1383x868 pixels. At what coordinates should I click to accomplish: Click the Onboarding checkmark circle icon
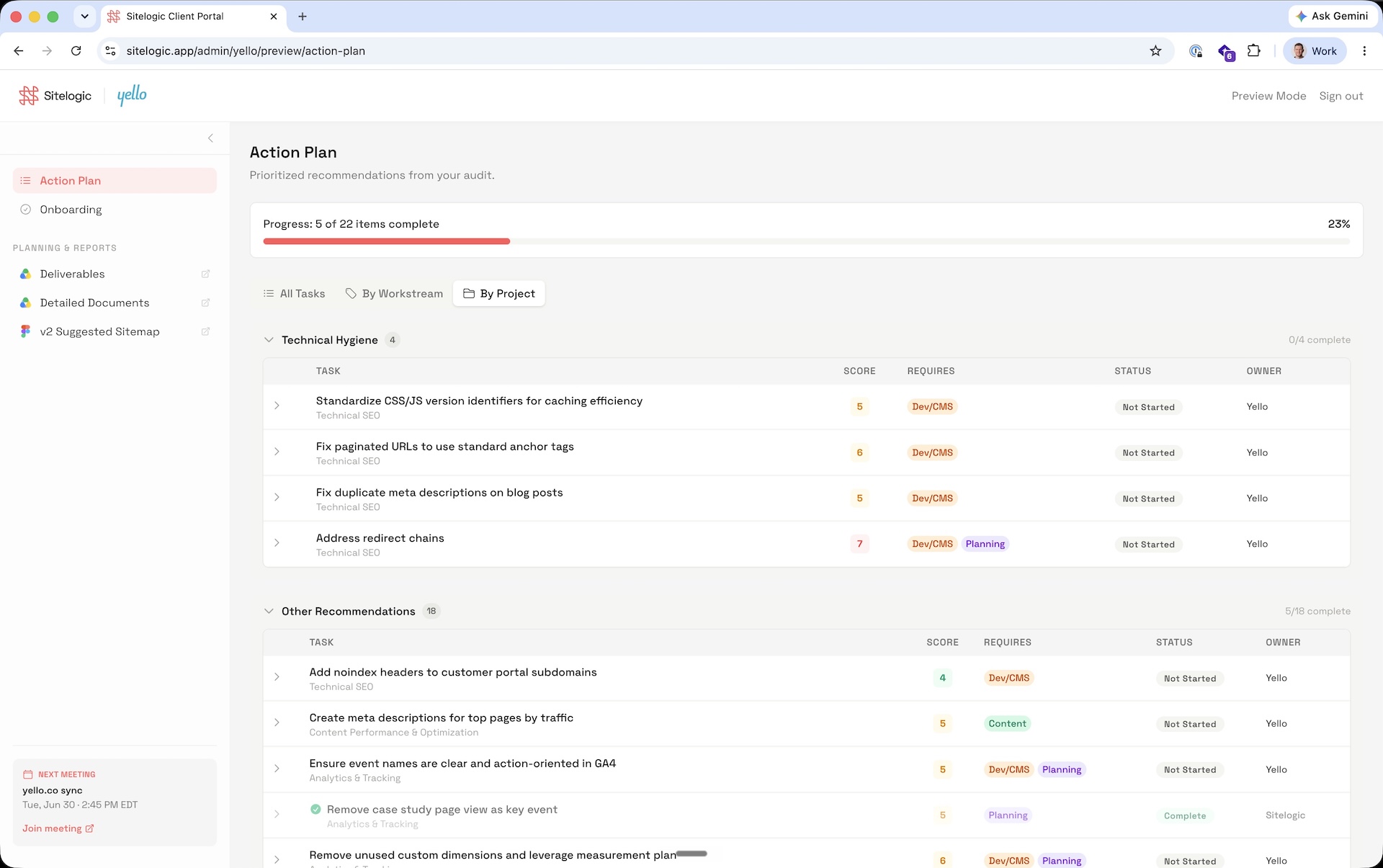pyautogui.click(x=25, y=210)
